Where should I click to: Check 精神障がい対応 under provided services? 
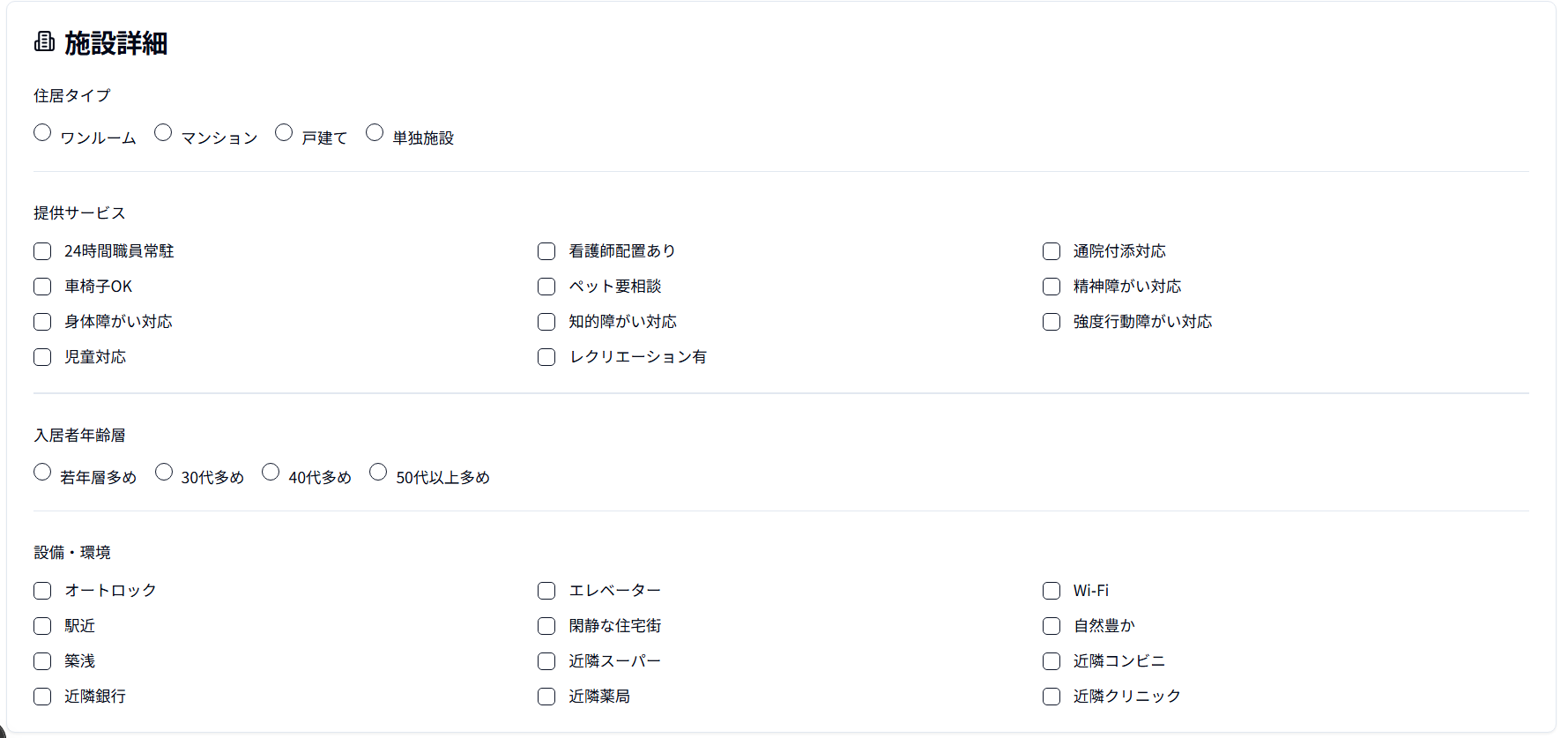(x=1051, y=286)
